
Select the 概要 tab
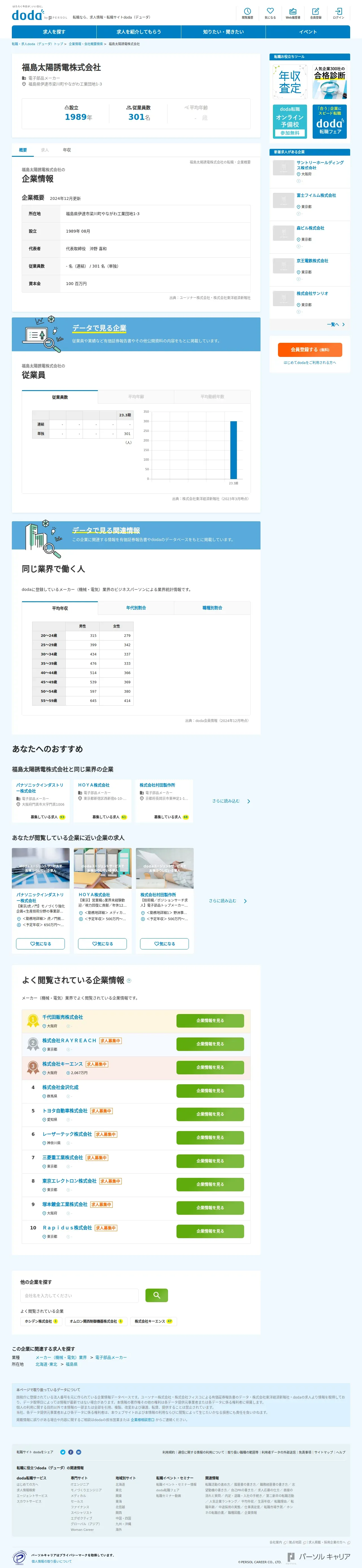tap(23, 150)
